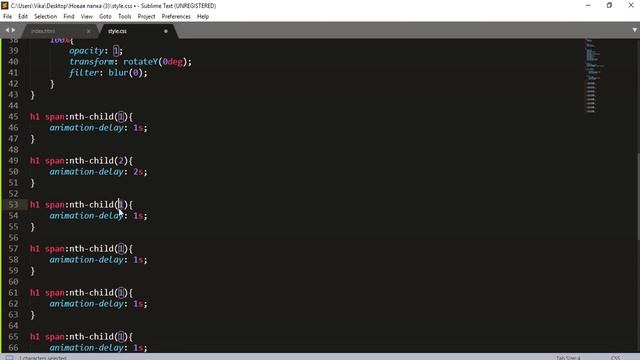
Task: Open the Find menu
Action: pos(69,16)
